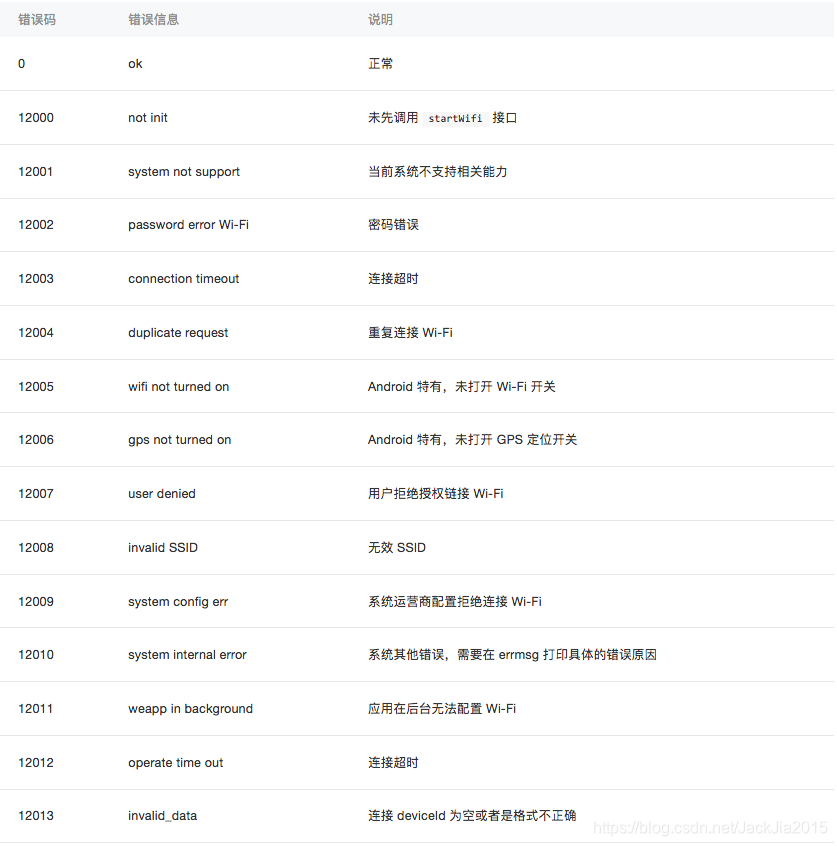The width and height of the screenshot is (837, 846).
Task: Select error code 12002
Action: 36,224
